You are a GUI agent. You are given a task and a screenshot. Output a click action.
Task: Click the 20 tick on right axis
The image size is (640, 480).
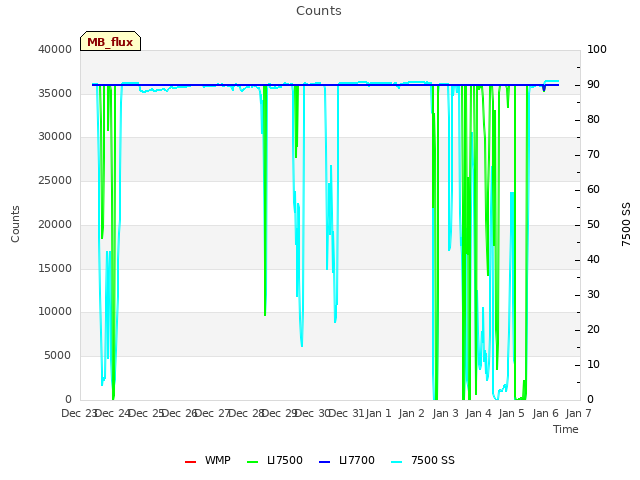593,330
